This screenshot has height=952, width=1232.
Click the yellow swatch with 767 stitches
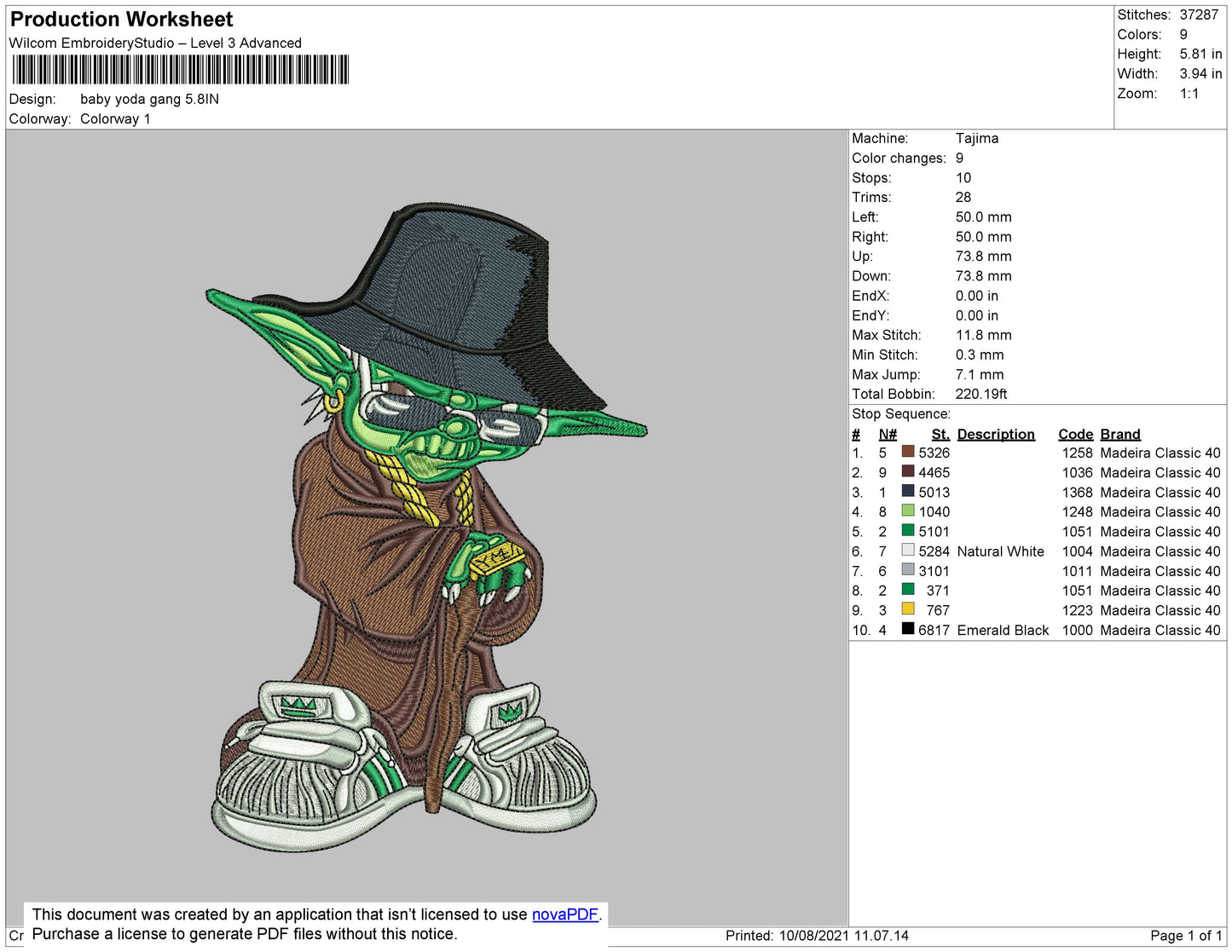908,609
